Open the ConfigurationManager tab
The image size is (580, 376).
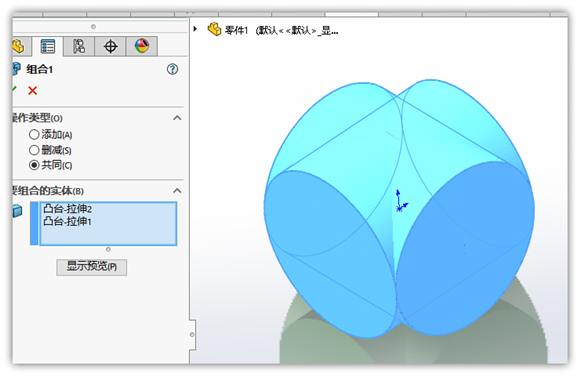click(79, 46)
